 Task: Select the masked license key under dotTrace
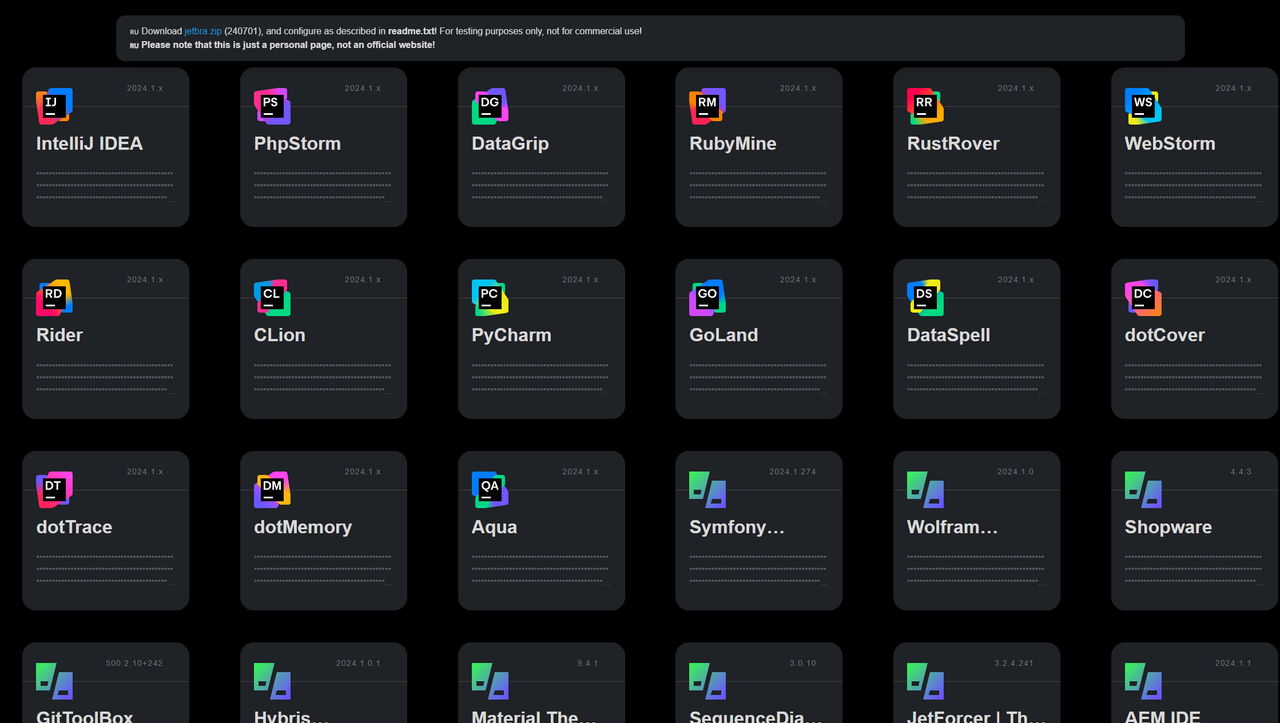click(105, 569)
